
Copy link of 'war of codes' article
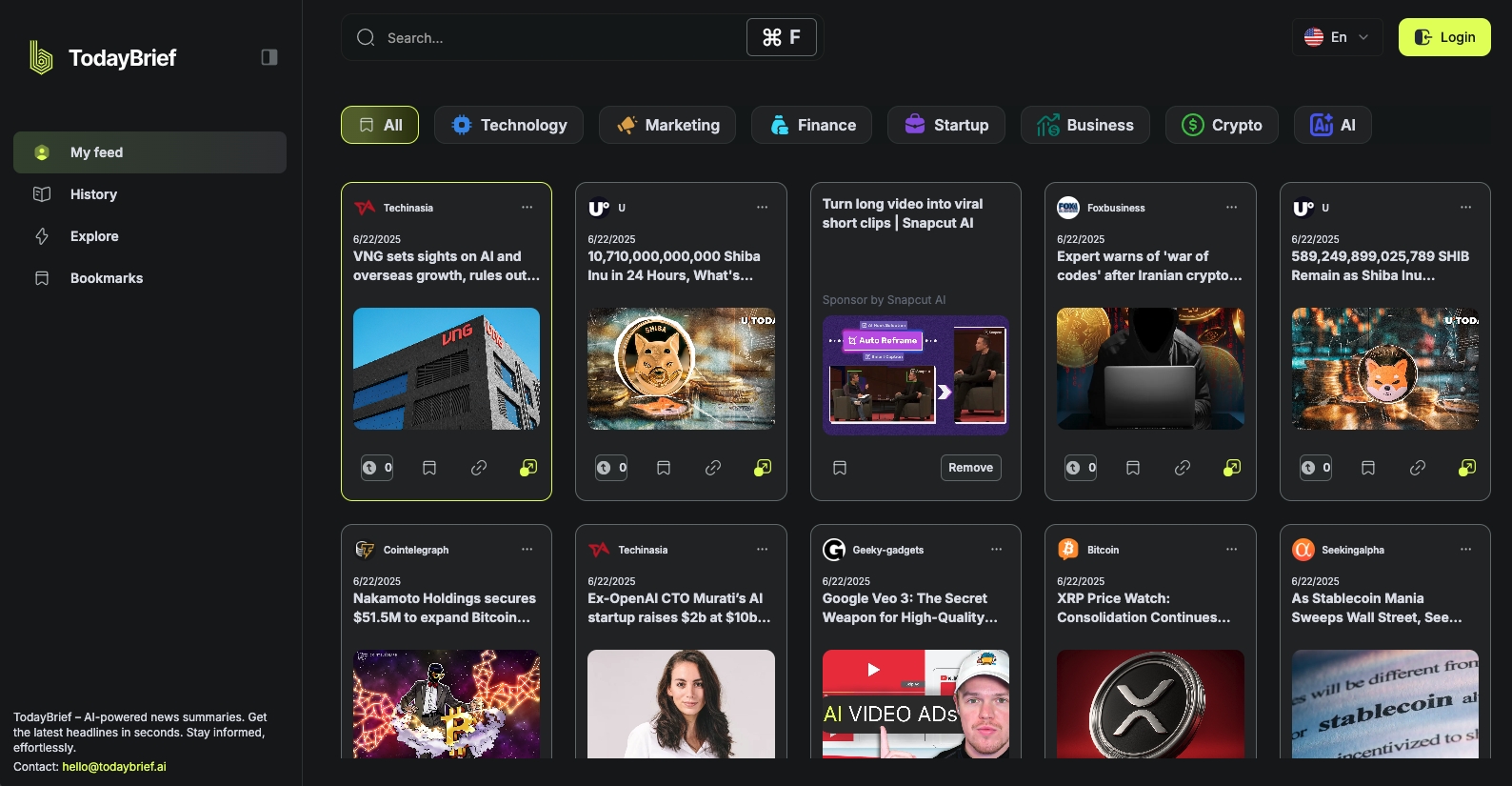(x=1183, y=468)
